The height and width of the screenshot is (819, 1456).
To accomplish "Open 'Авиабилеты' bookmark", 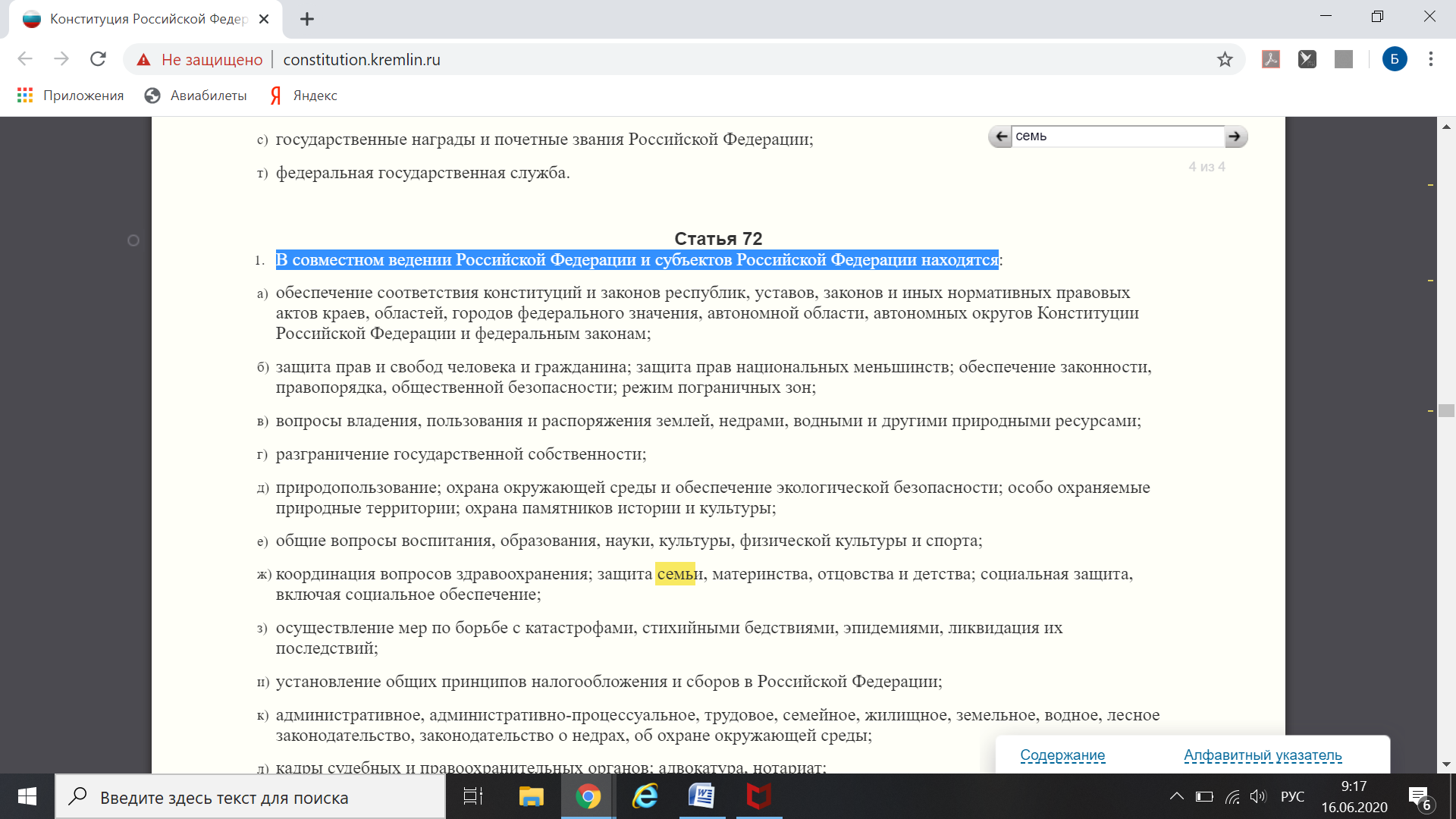I will click(x=196, y=96).
